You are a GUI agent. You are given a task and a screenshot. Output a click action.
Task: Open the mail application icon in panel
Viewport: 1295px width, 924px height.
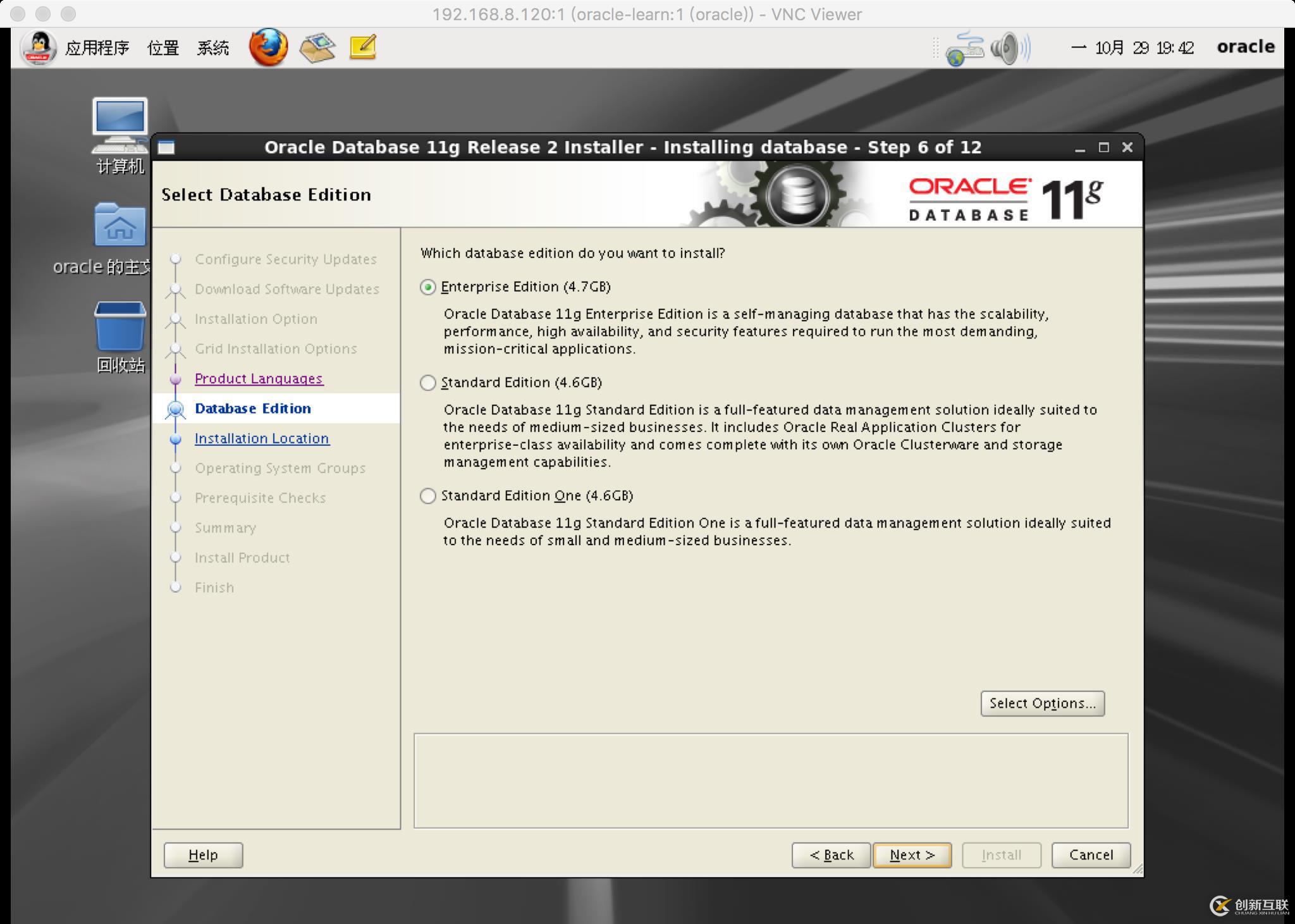(x=317, y=48)
